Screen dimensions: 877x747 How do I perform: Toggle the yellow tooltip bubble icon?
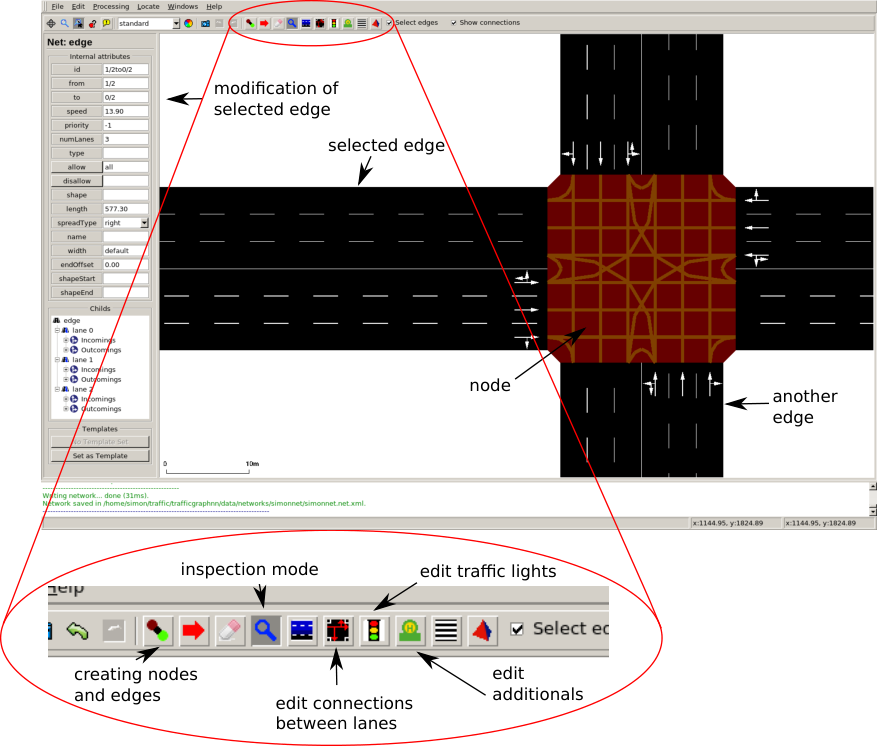point(106,23)
